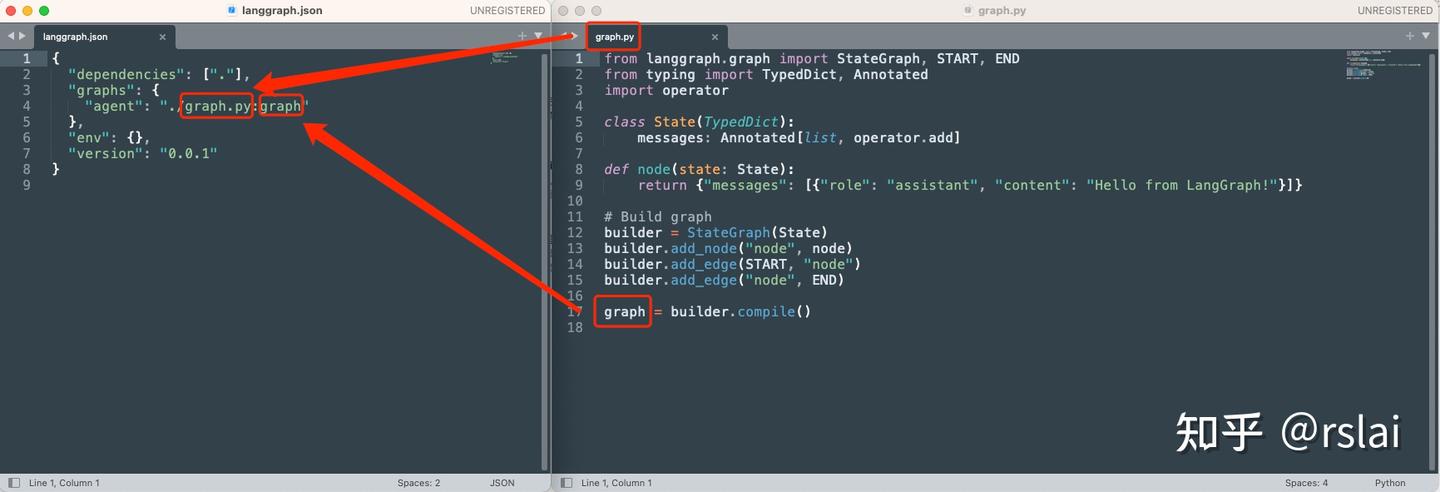Click the langgraph.json file icon in title bar
The width and height of the screenshot is (1440, 492).
click(x=232, y=11)
